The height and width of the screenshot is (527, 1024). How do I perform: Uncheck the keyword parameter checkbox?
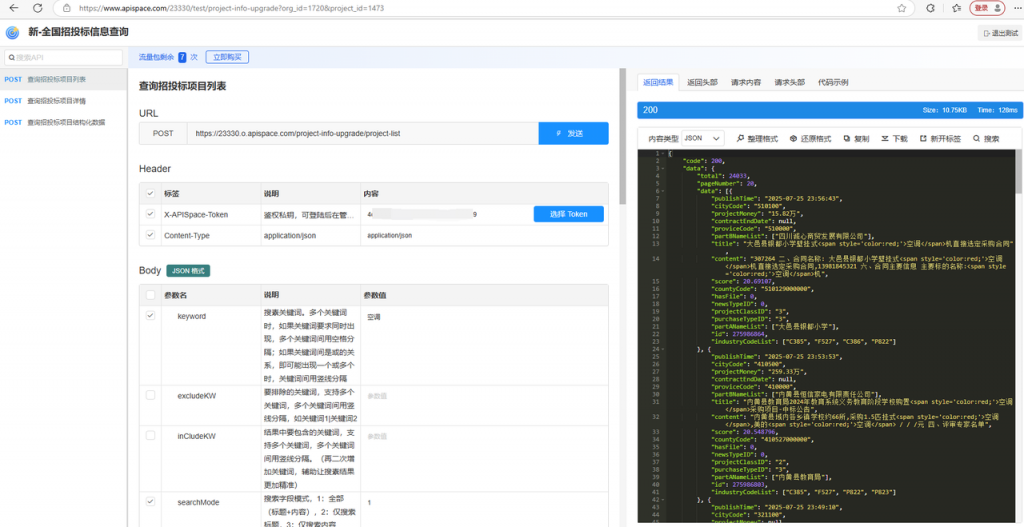[x=151, y=316]
